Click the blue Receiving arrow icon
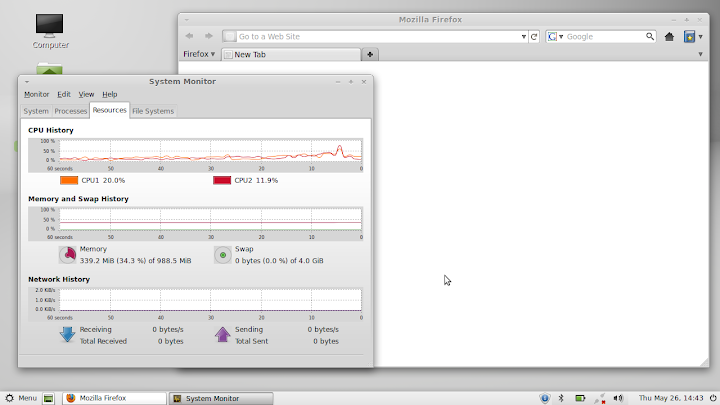 click(68, 335)
